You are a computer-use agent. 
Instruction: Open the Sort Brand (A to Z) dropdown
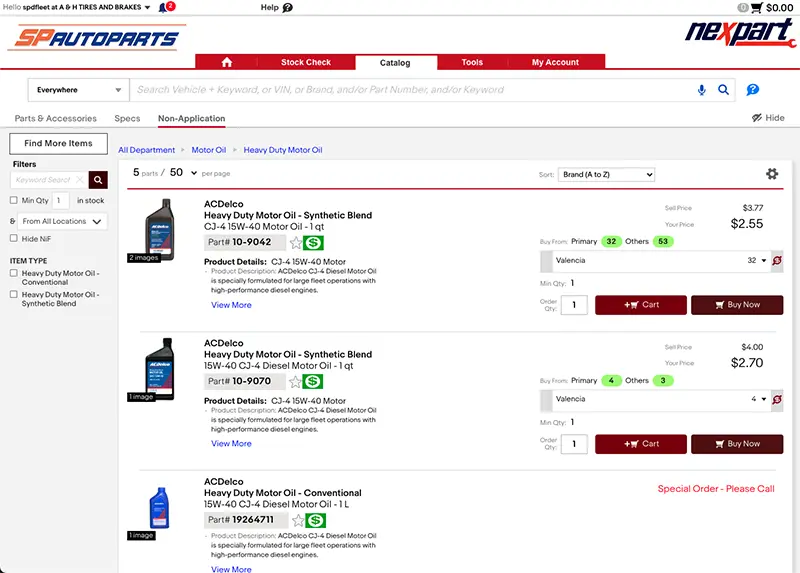coord(606,175)
